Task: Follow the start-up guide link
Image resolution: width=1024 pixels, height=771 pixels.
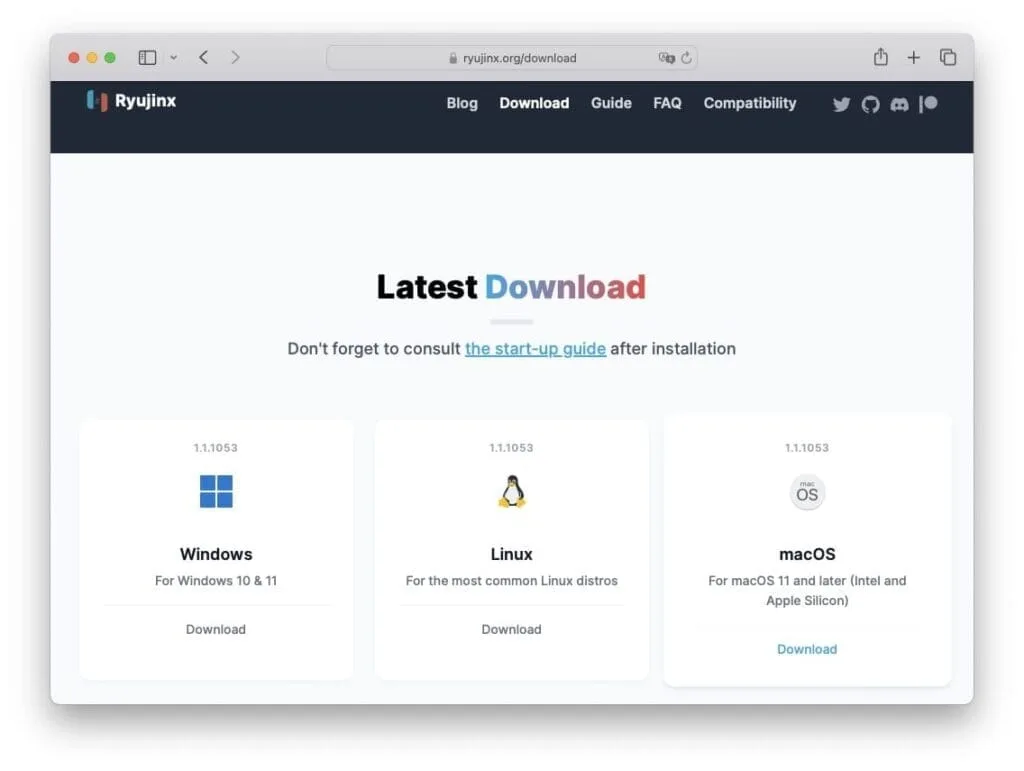Action: (x=535, y=349)
